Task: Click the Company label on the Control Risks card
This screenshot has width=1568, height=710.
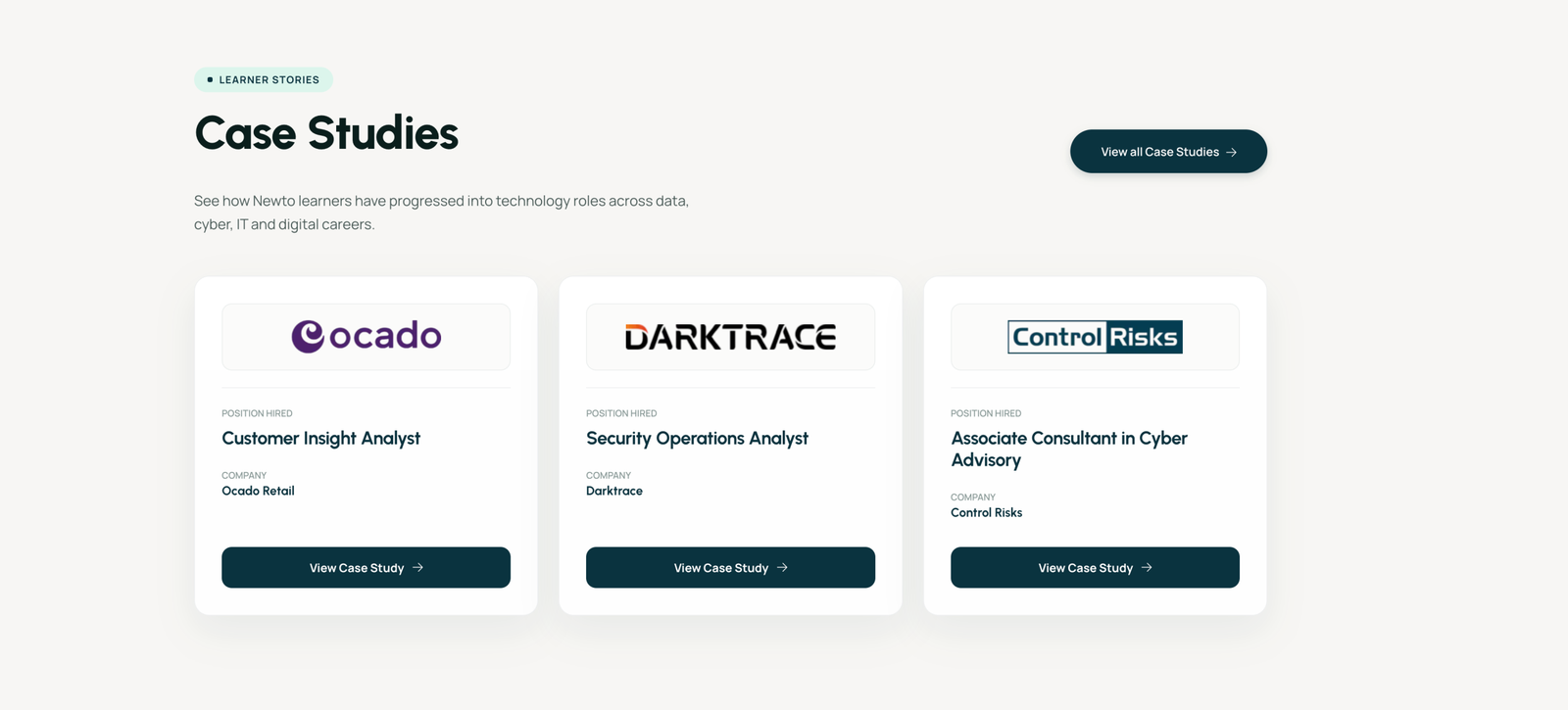Action: click(973, 497)
